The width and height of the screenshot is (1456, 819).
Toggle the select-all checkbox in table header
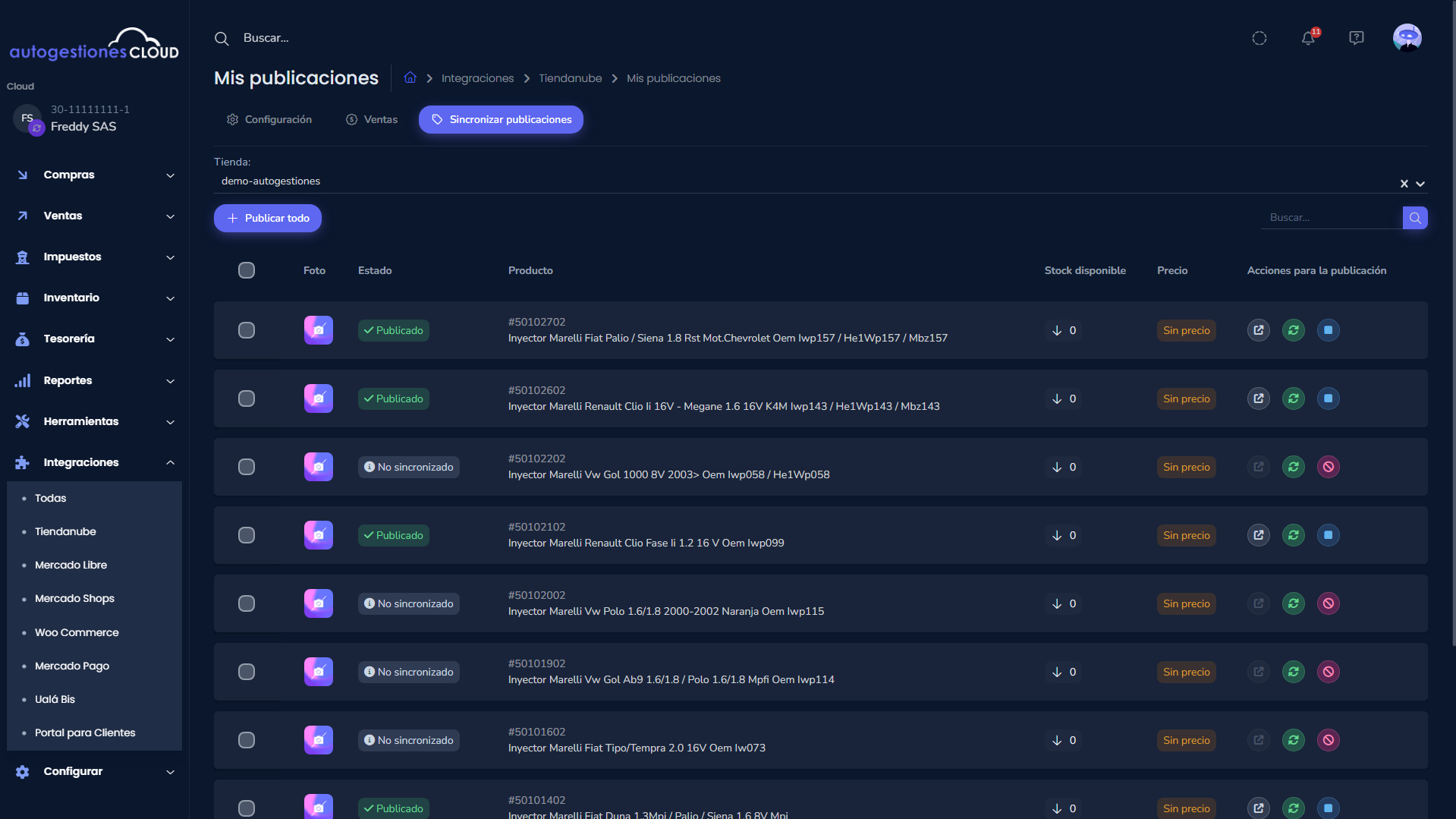pyautogui.click(x=247, y=270)
